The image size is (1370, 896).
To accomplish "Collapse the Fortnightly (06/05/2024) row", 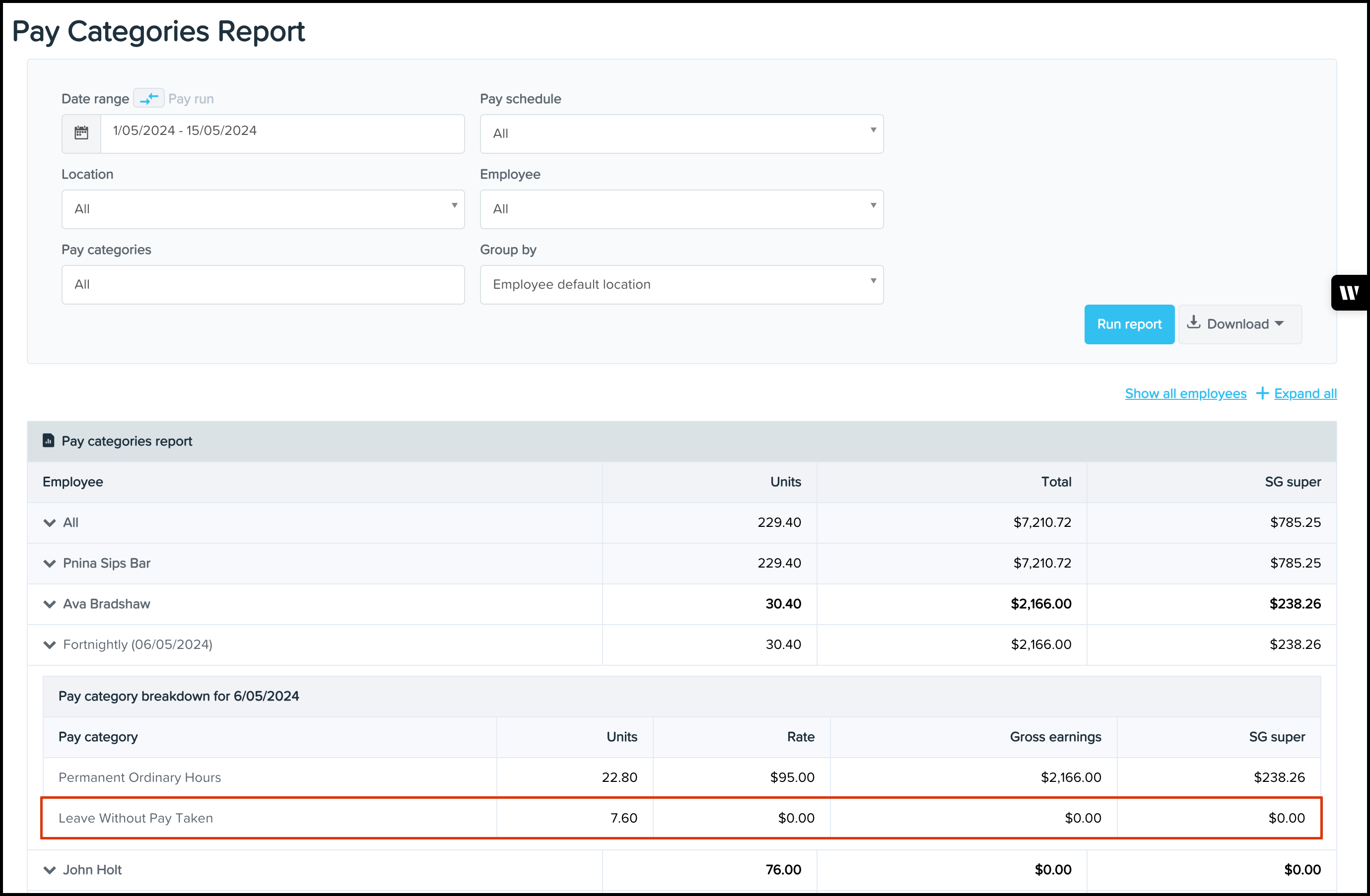I will click(x=50, y=644).
